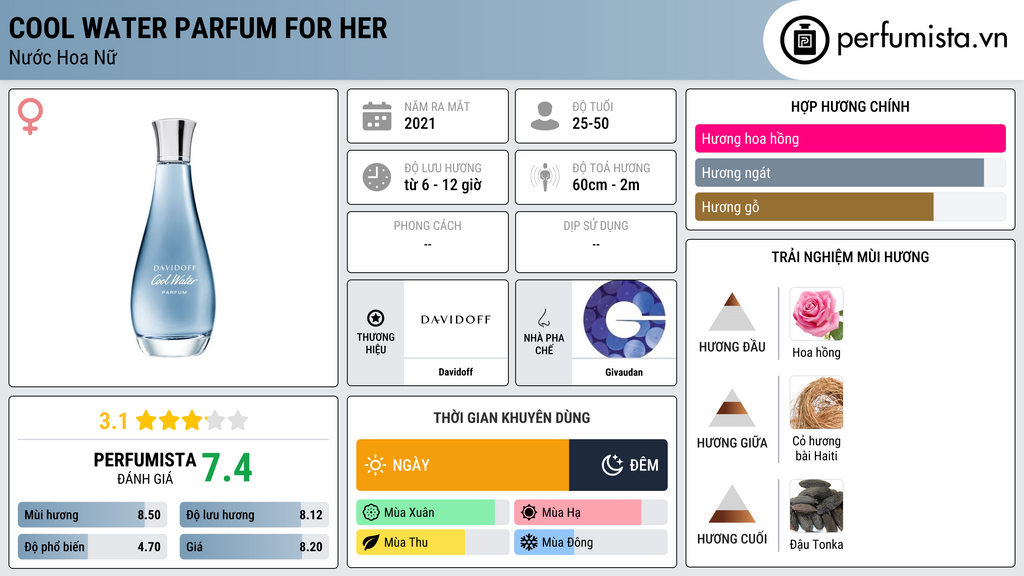Click the snowflake icon next to Mùa Đông
The width and height of the screenshot is (1024, 576).
pos(529,542)
